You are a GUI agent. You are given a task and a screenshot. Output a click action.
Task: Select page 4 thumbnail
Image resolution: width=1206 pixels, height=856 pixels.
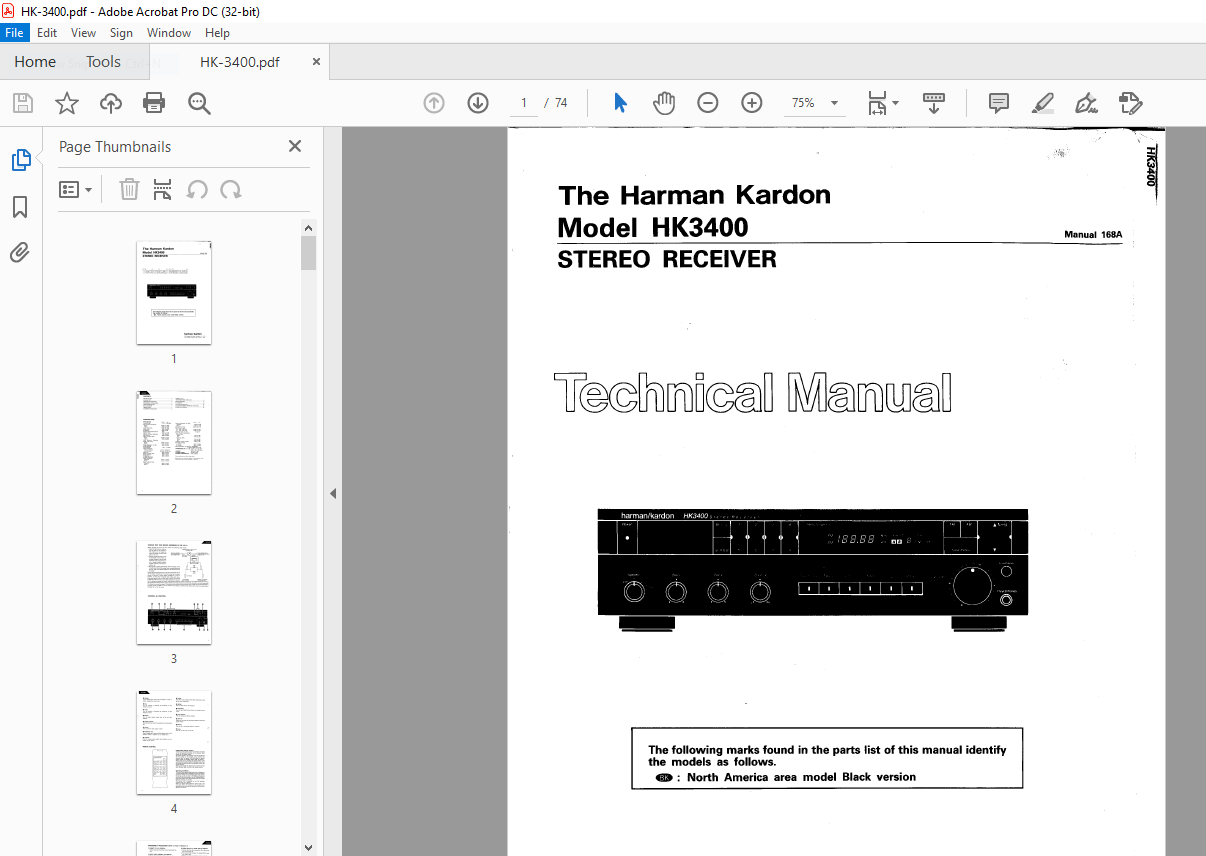[174, 742]
